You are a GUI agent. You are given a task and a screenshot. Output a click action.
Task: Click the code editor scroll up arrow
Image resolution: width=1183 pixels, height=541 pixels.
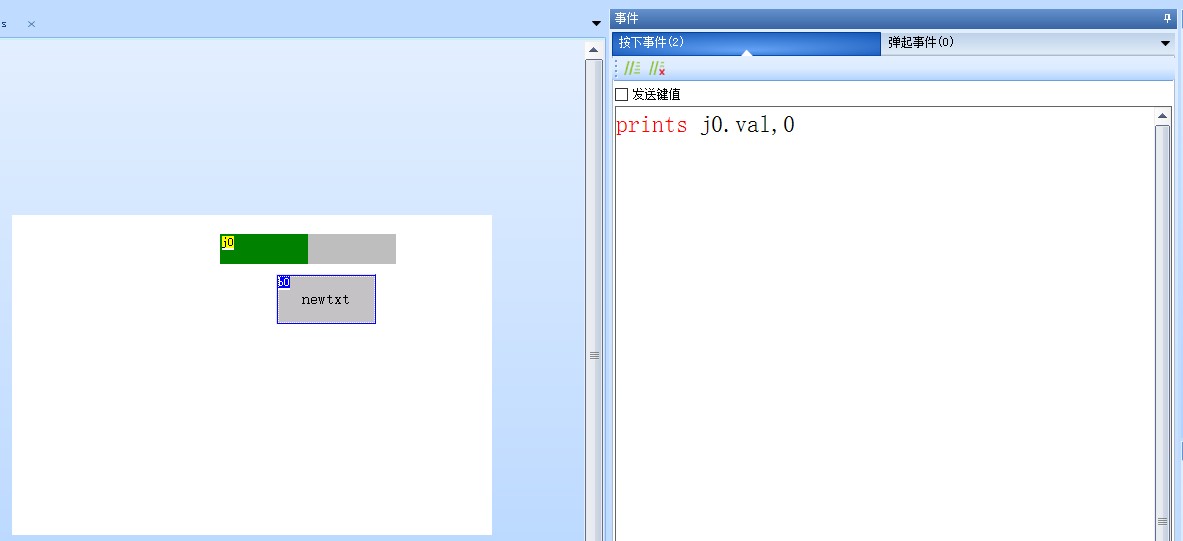[x=1162, y=117]
